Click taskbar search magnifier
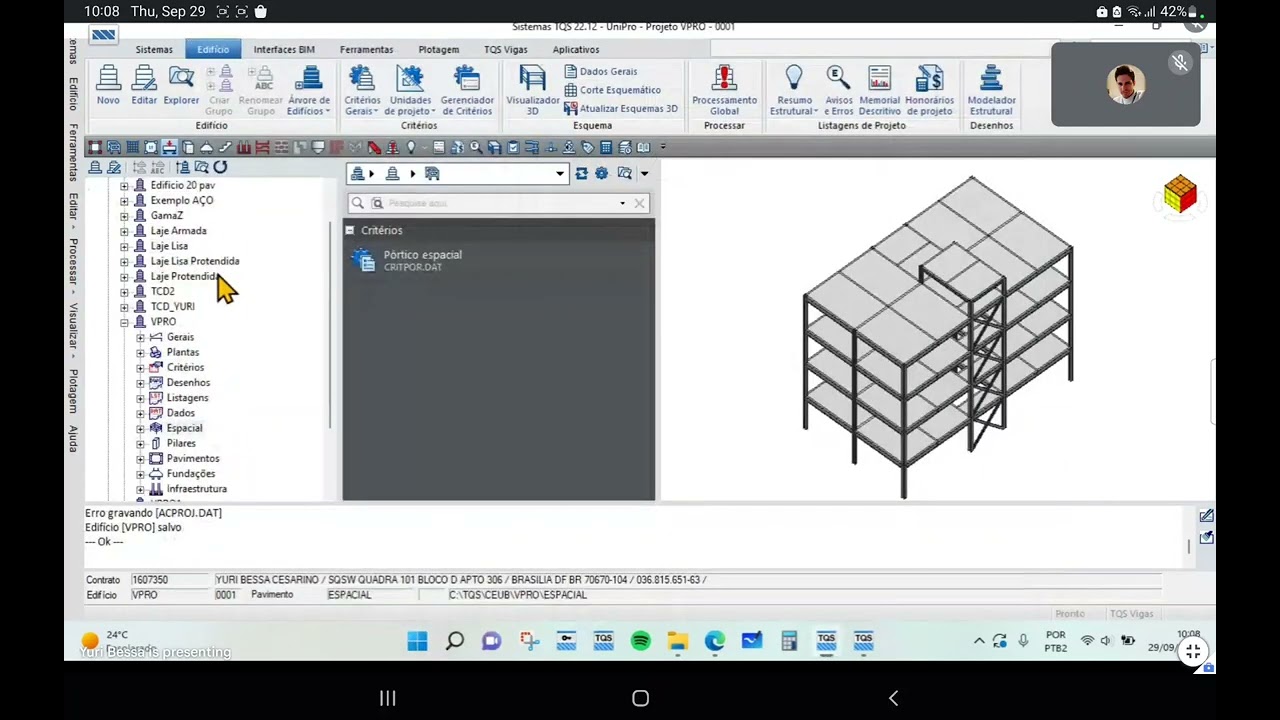This screenshot has height=720, width=1280. click(x=454, y=641)
